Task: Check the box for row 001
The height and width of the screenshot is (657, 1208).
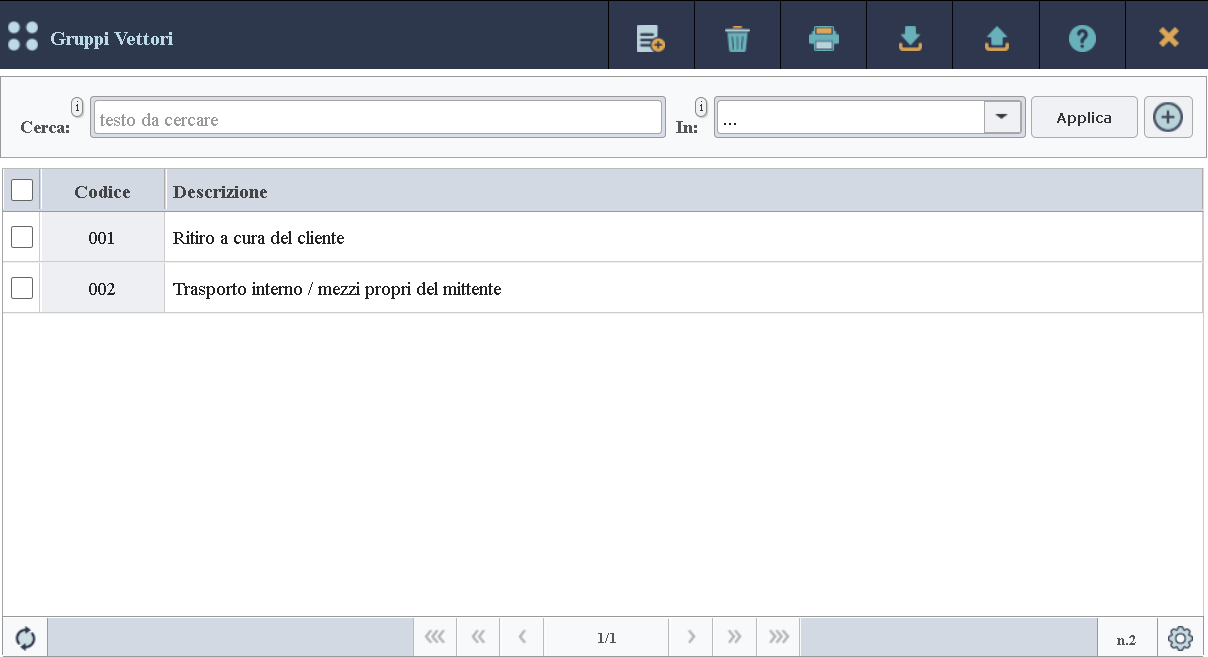Action: (22, 237)
